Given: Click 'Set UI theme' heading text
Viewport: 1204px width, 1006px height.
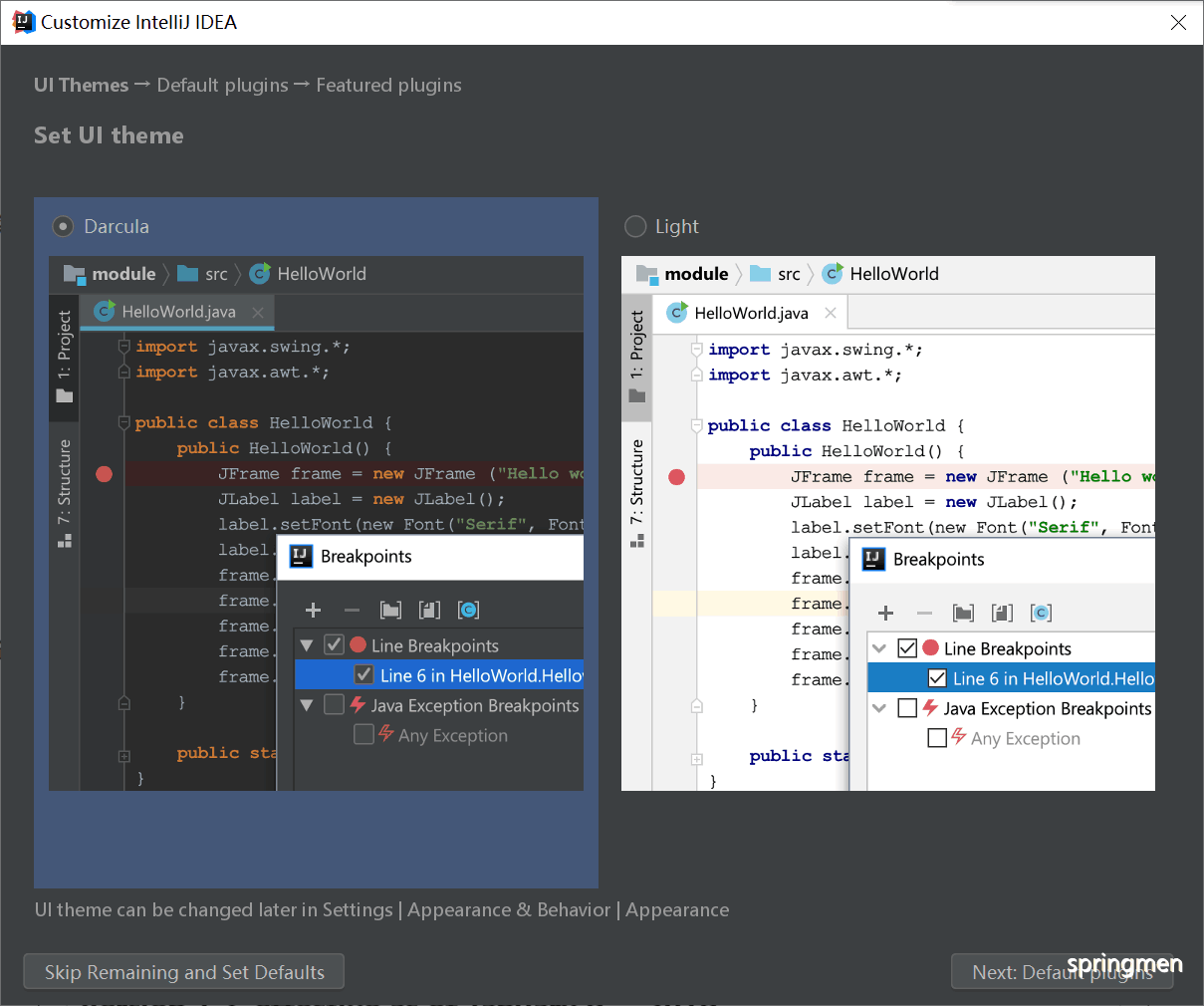Looking at the screenshot, I should click(x=109, y=135).
